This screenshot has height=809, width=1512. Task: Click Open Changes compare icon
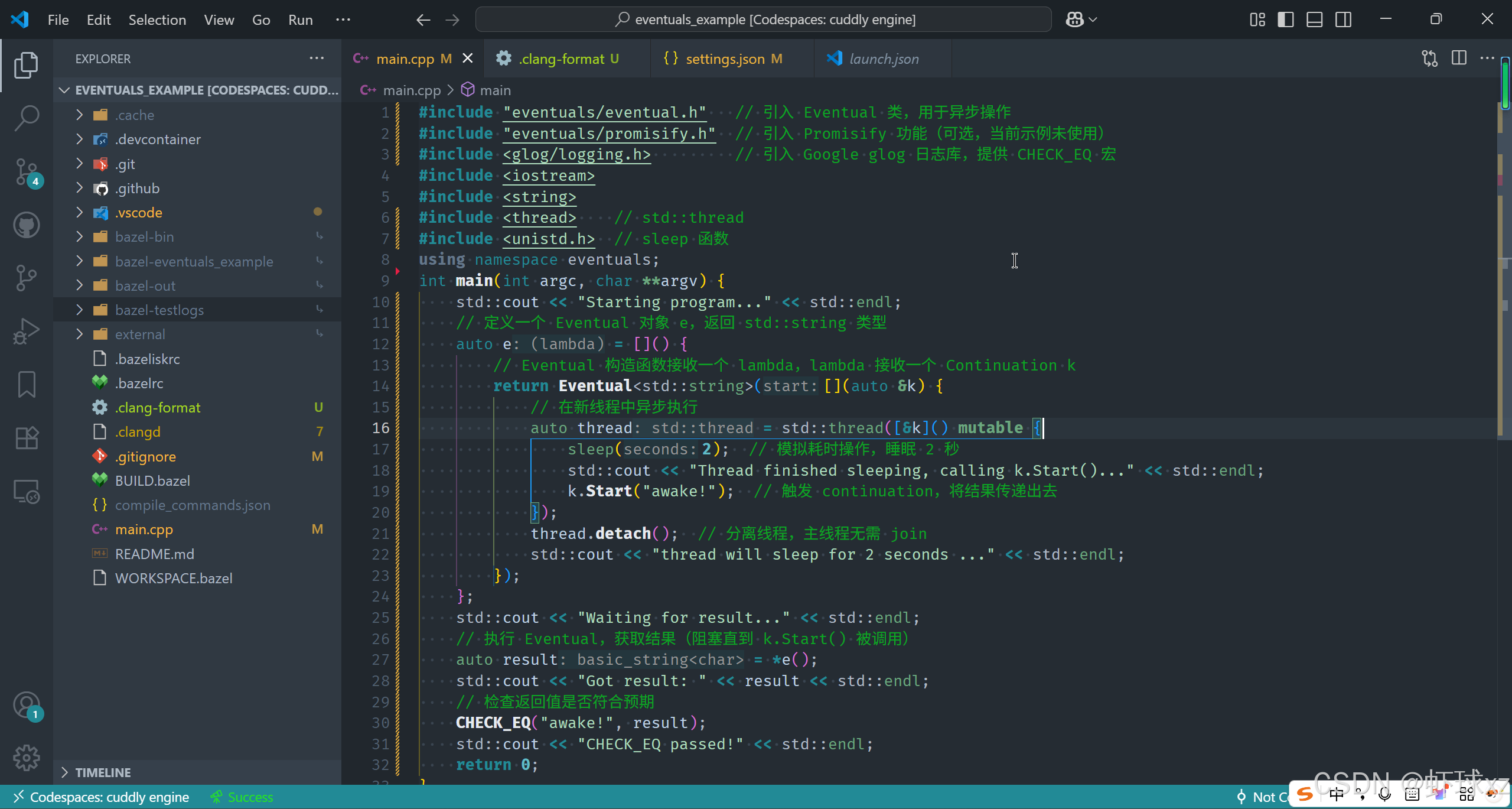click(1430, 59)
